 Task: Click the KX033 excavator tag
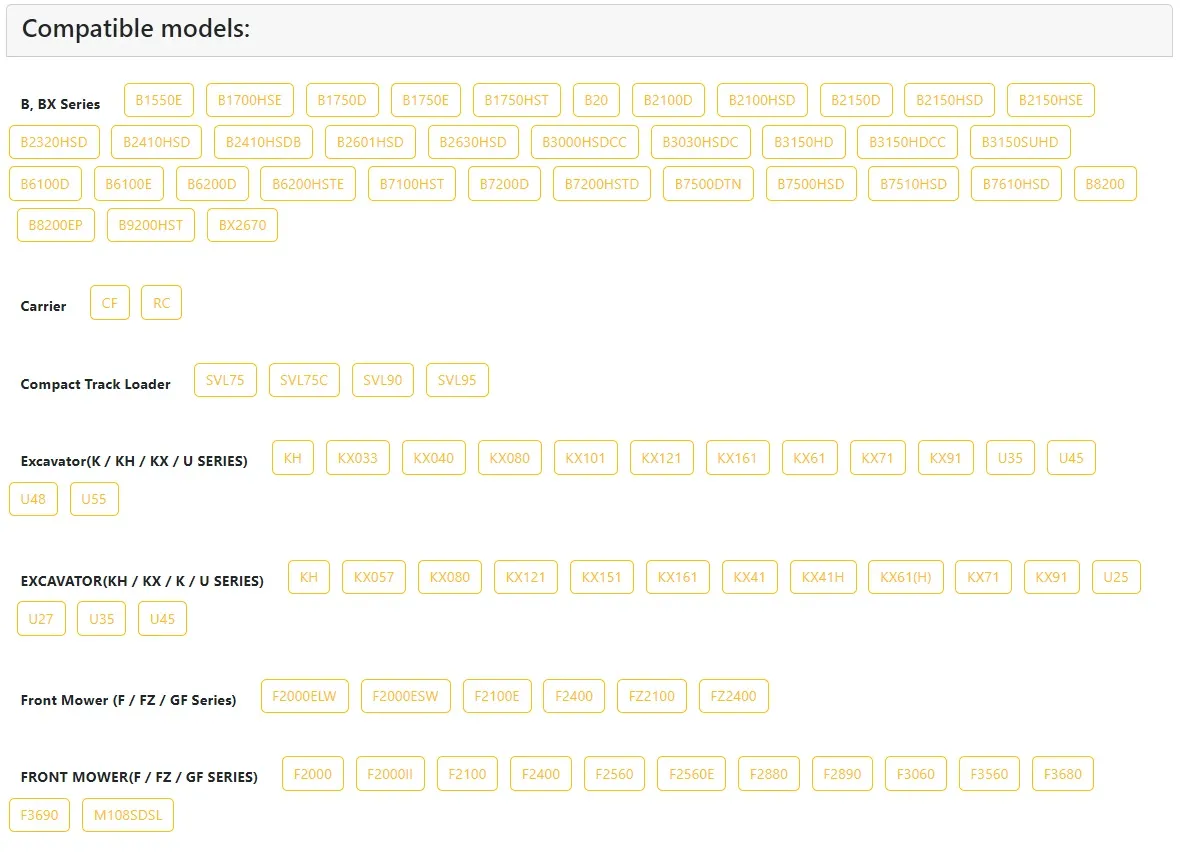[x=357, y=458]
